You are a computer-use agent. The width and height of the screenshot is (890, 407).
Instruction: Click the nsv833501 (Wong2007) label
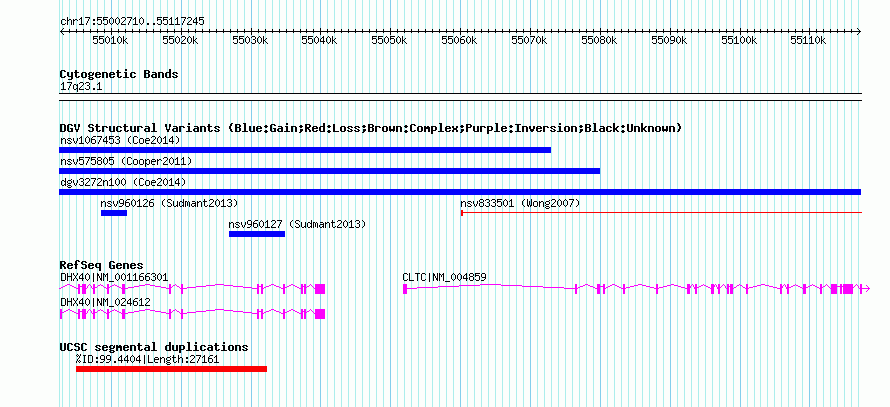click(520, 203)
